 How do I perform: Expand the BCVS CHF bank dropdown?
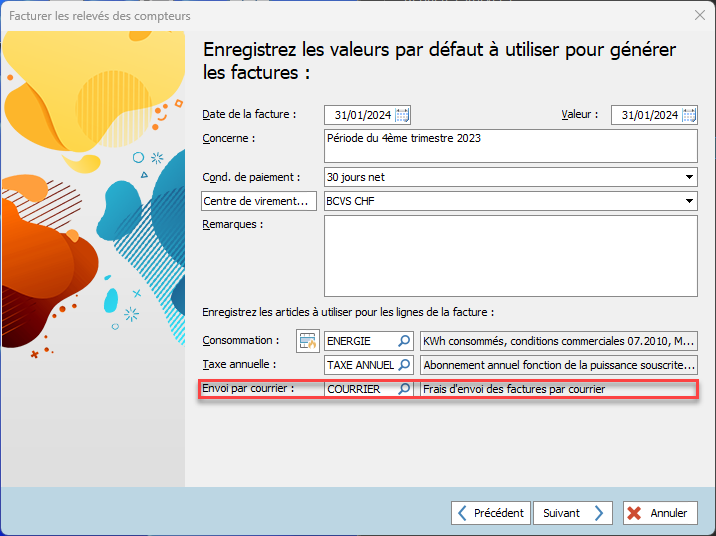[689, 201]
